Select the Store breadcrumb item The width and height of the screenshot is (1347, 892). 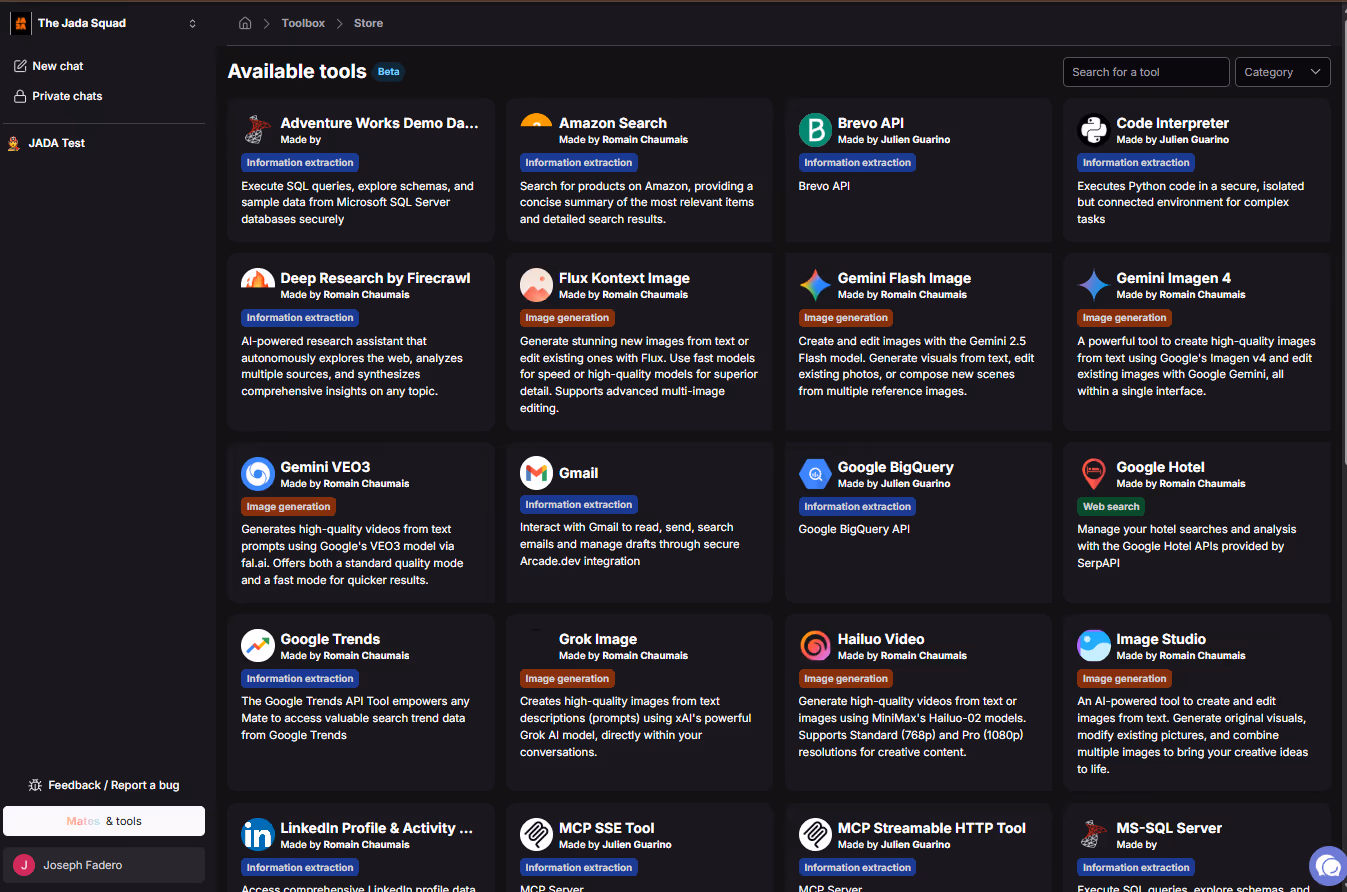pyautogui.click(x=368, y=22)
